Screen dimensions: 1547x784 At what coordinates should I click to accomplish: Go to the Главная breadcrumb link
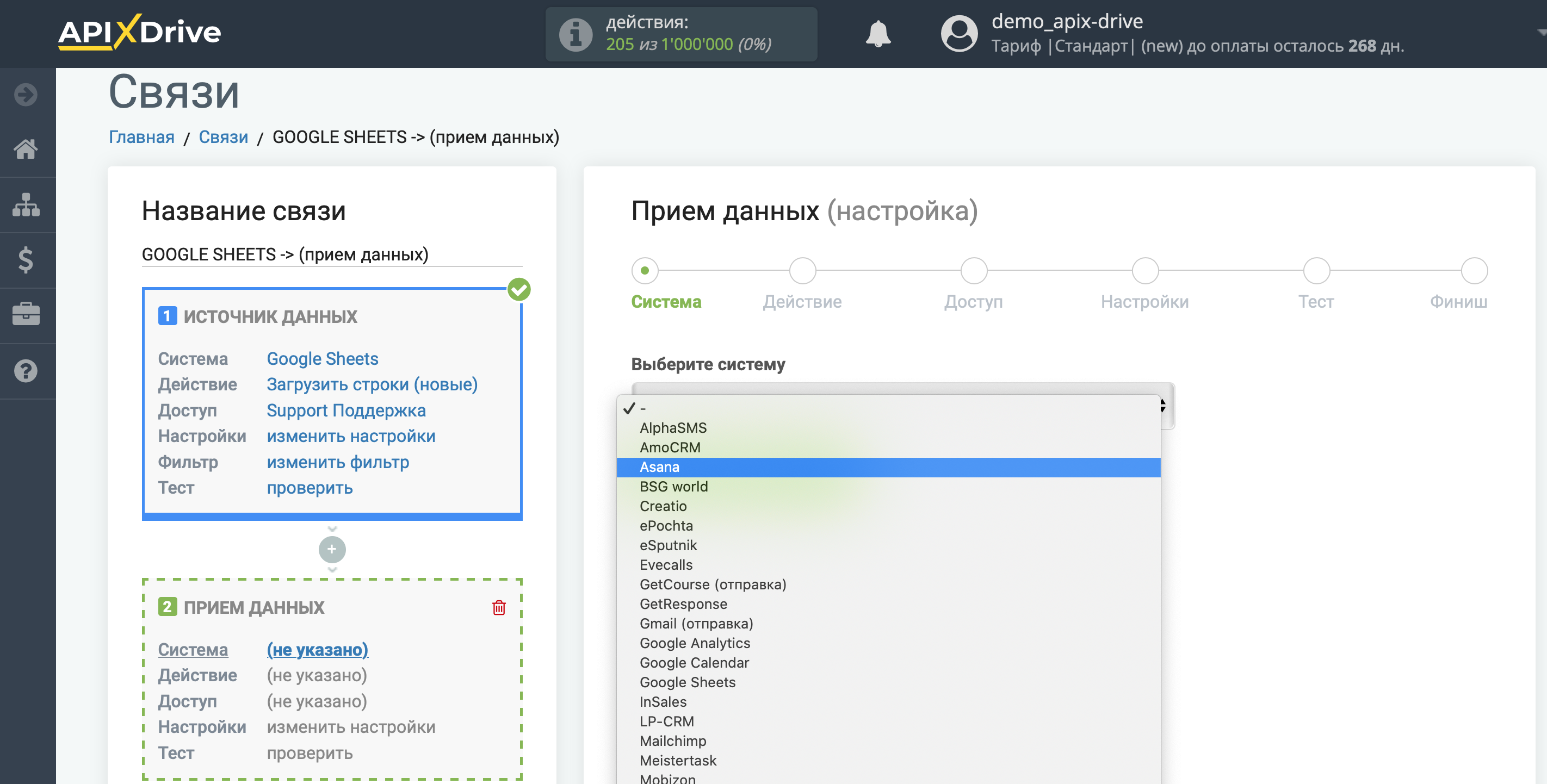[142, 137]
